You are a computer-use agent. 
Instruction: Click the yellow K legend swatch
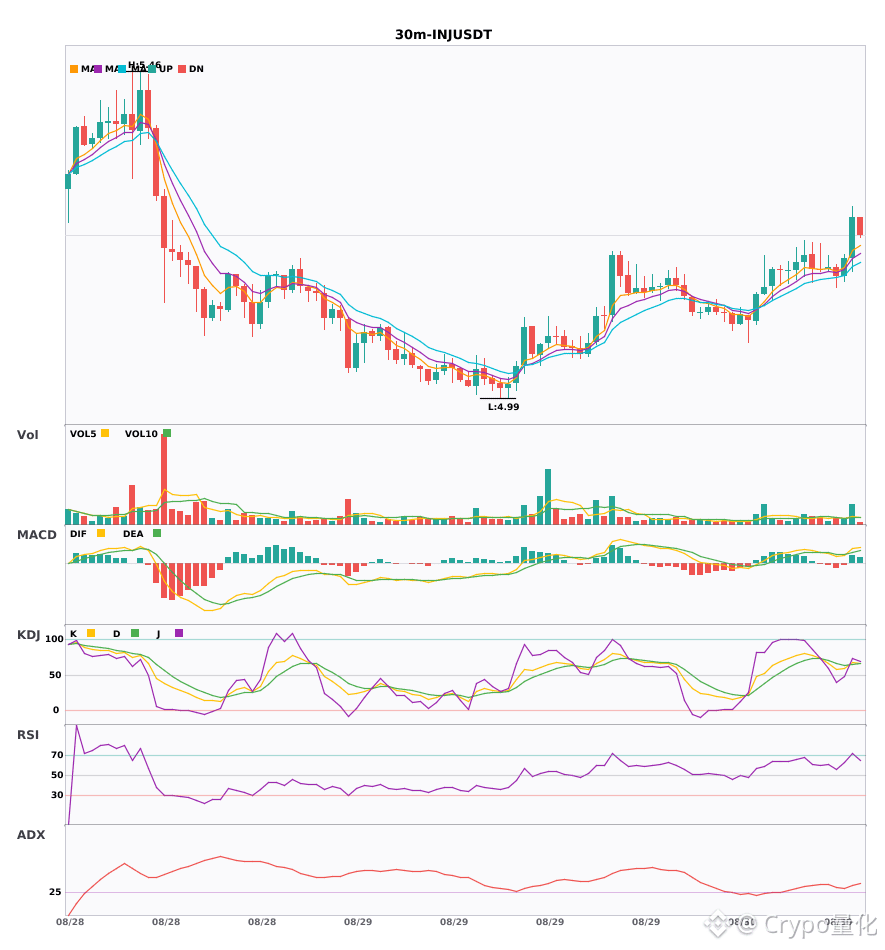[x=91, y=633]
